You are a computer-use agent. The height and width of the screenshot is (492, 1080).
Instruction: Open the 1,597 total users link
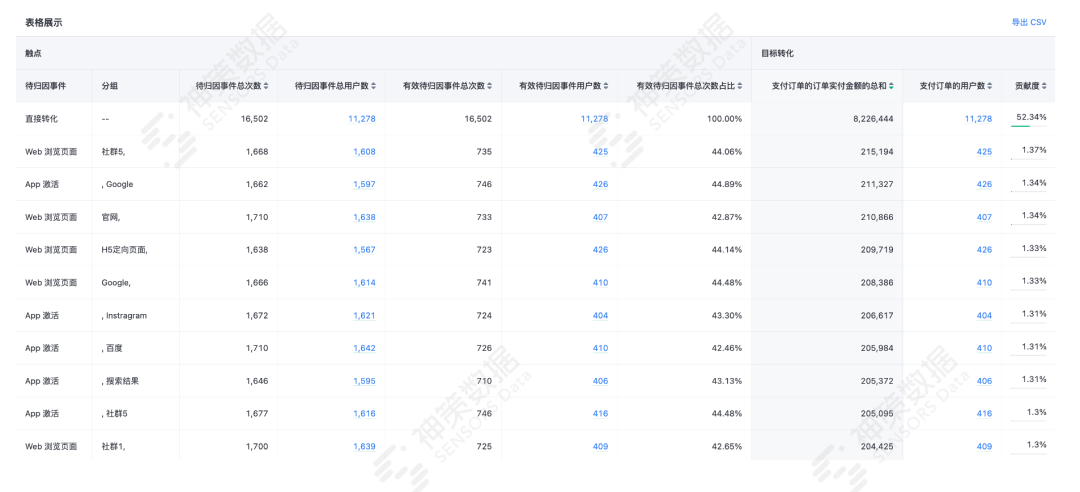(x=364, y=184)
